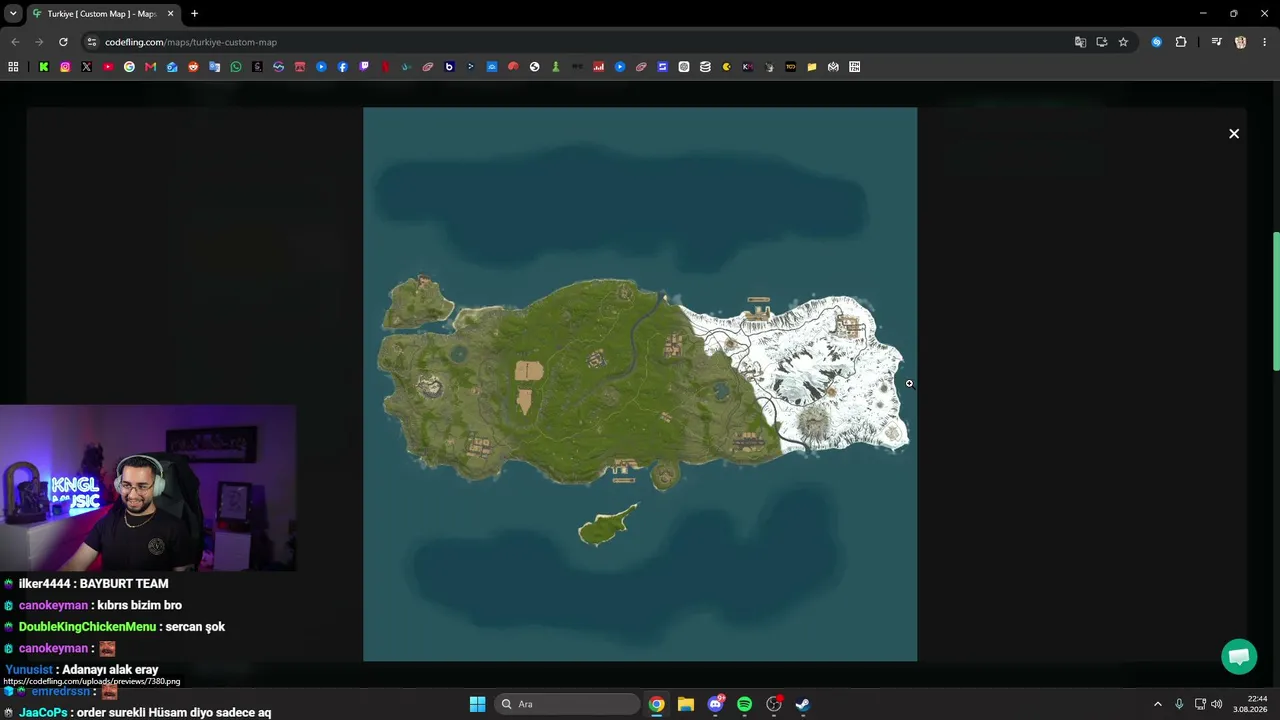Open the taskbar clock showing 22:44

click(1251, 704)
